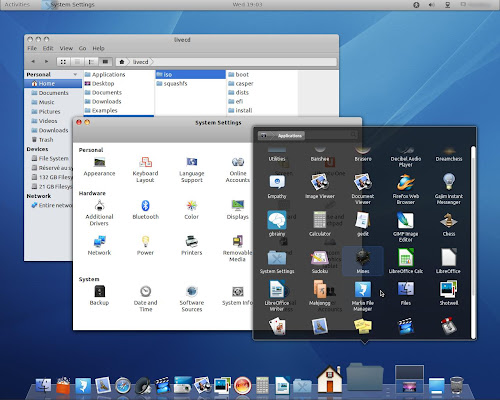Open the View menu in file manager
The width and height of the screenshot is (500, 400).
[x=66, y=48]
